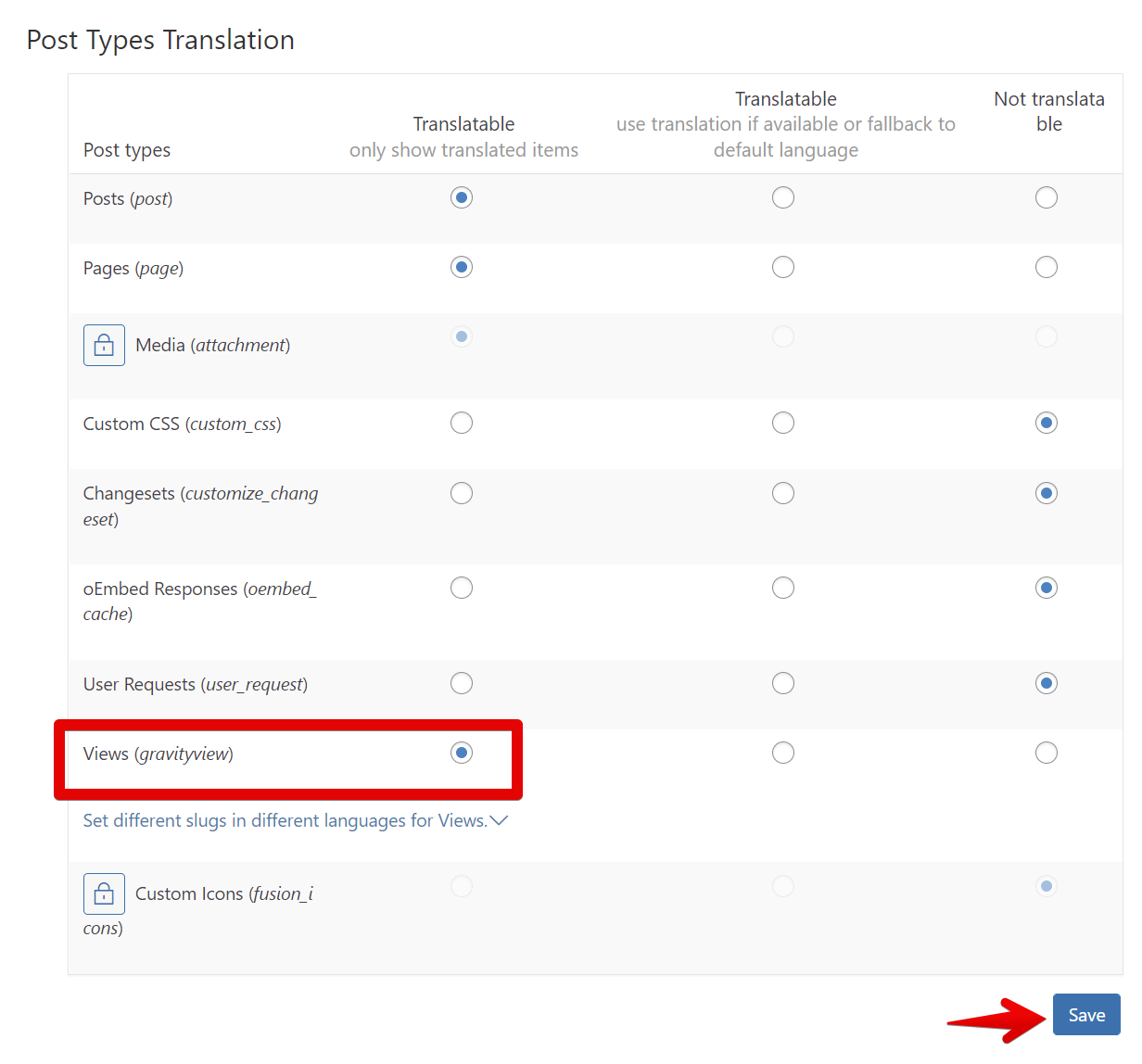Click the 'Not translatable' column header
This screenshot has height=1064, width=1142.
[1049, 111]
